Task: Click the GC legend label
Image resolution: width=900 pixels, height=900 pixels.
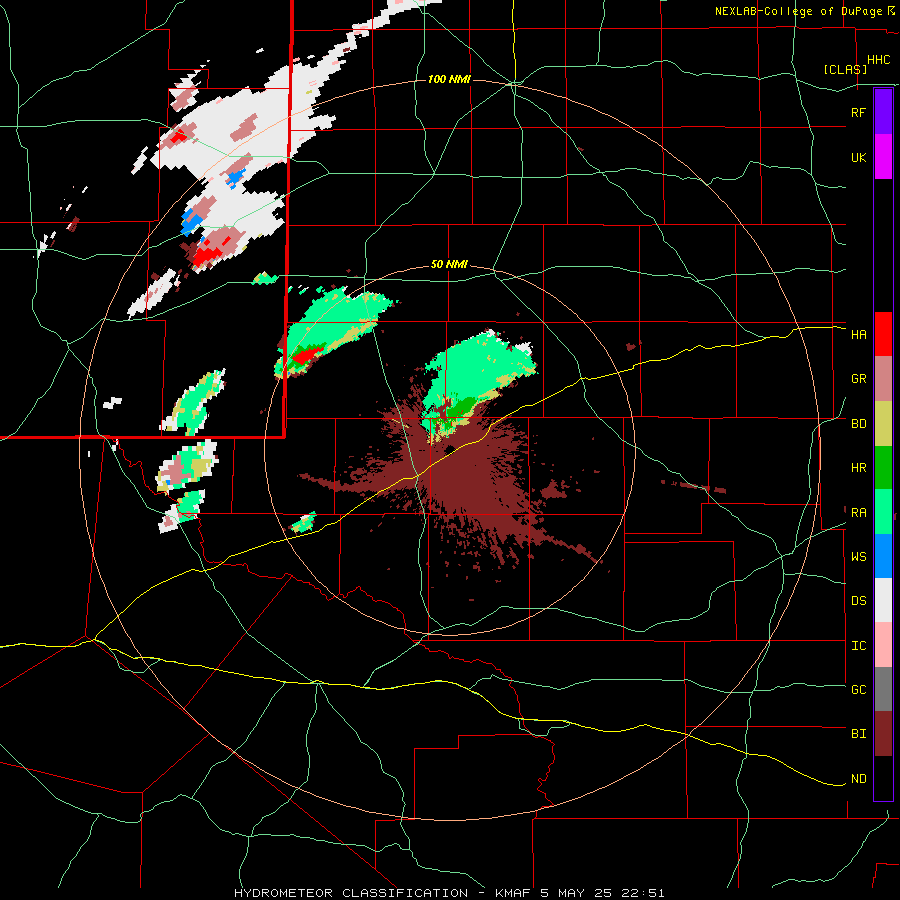Action: coord(858,690)
